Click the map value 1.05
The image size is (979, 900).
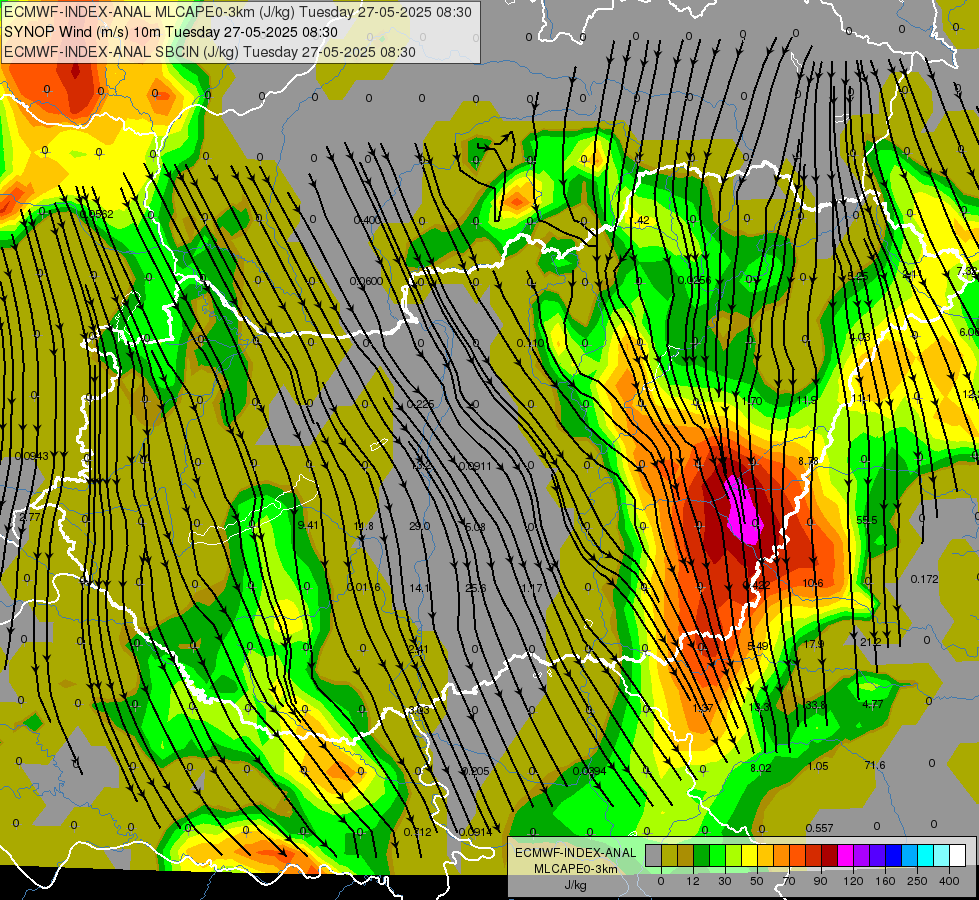(x=818, y=766)
